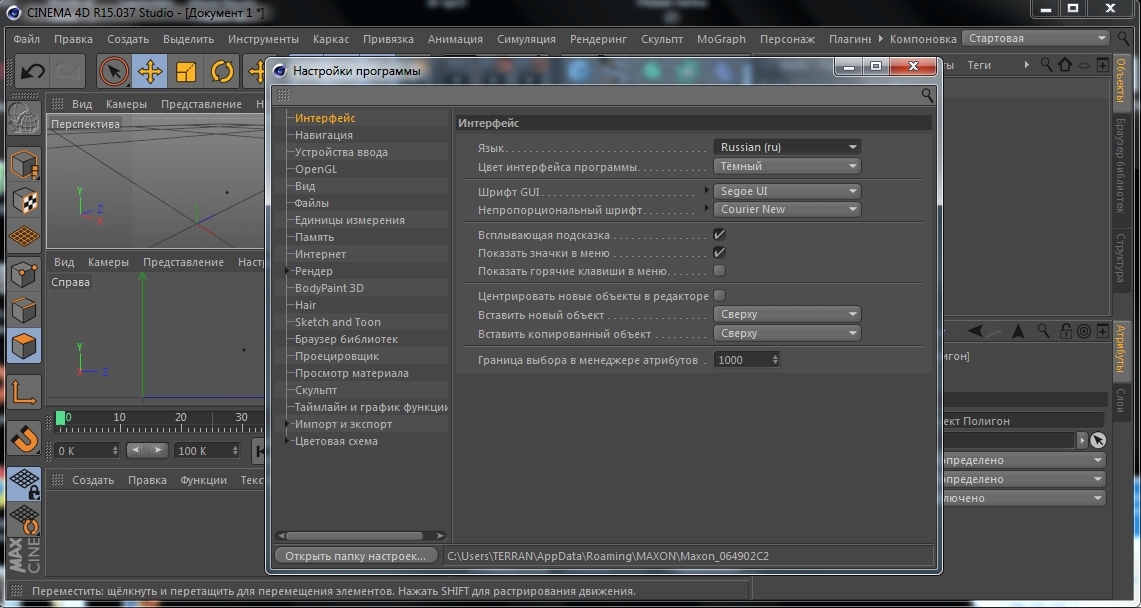
Task: Open the Анимация menu
Action: [x=456, y=39]
